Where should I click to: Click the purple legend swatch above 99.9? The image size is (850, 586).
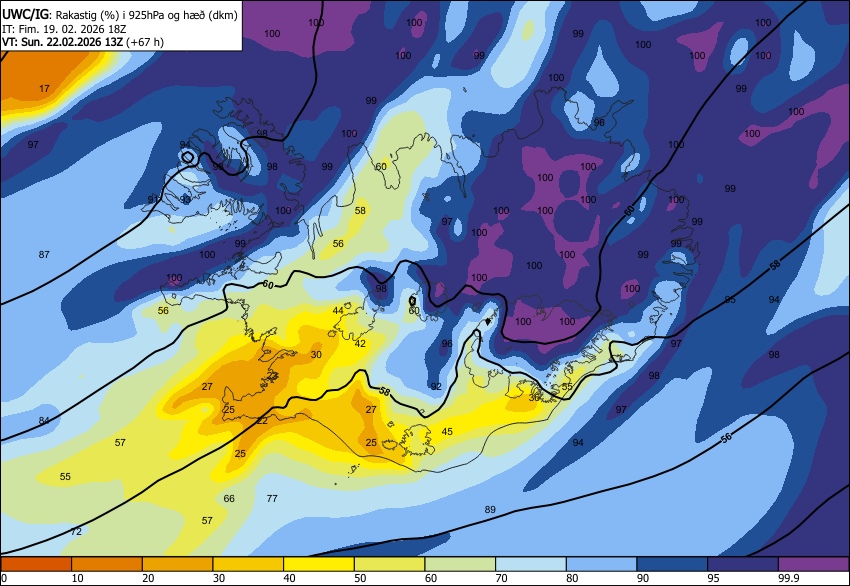(x=814, y=564)
